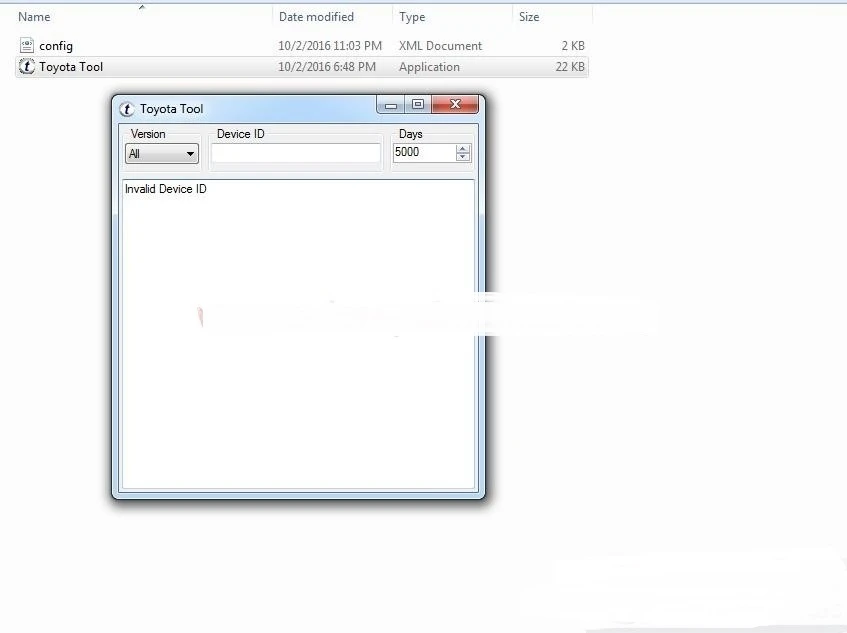The image size is (847, 633).
Task: Click the Days group label
Action: (411, 134)
